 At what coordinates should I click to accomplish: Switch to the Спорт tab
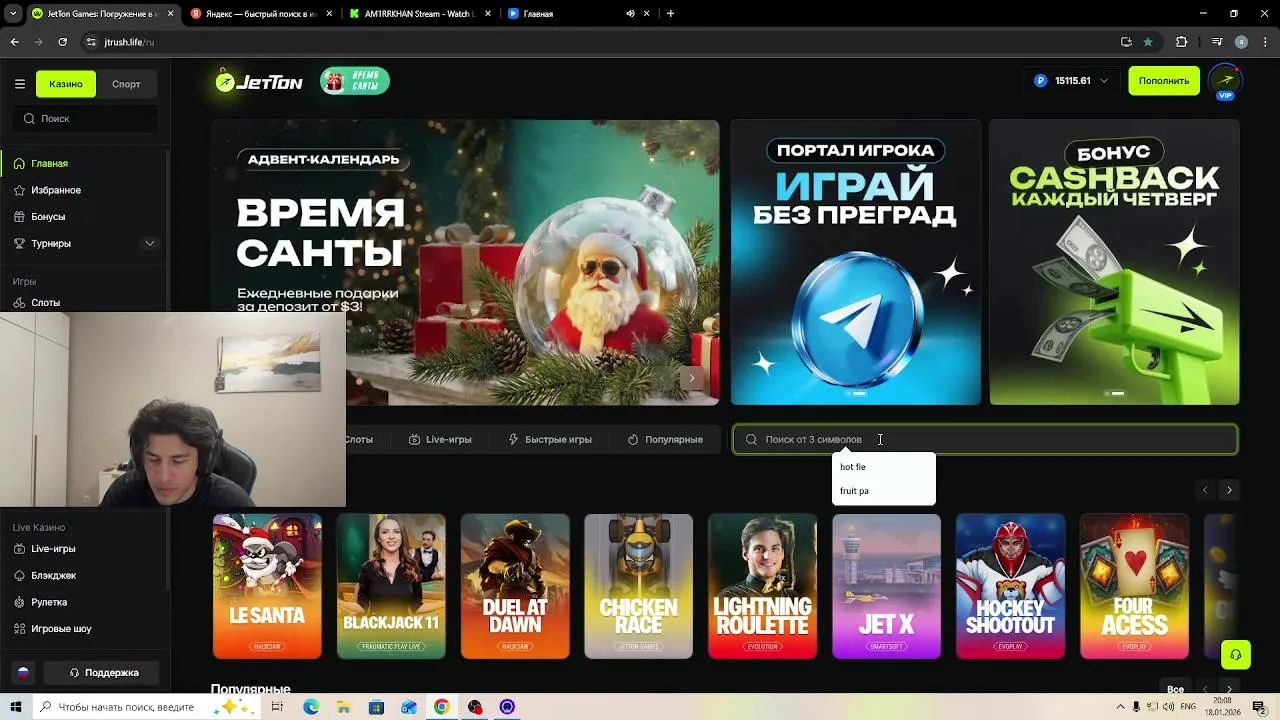point(126,84)
